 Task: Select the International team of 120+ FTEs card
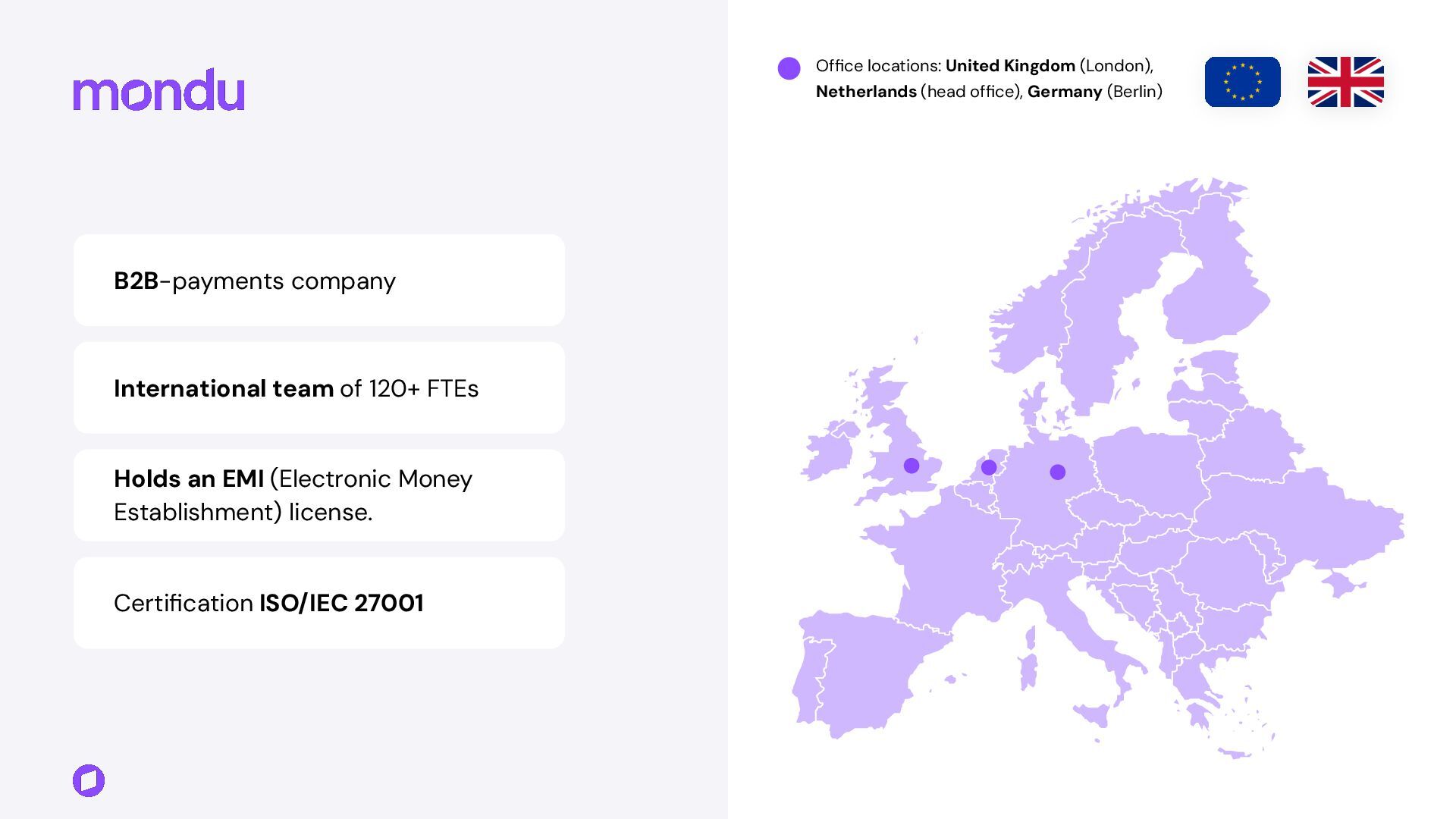pos(318,388)
